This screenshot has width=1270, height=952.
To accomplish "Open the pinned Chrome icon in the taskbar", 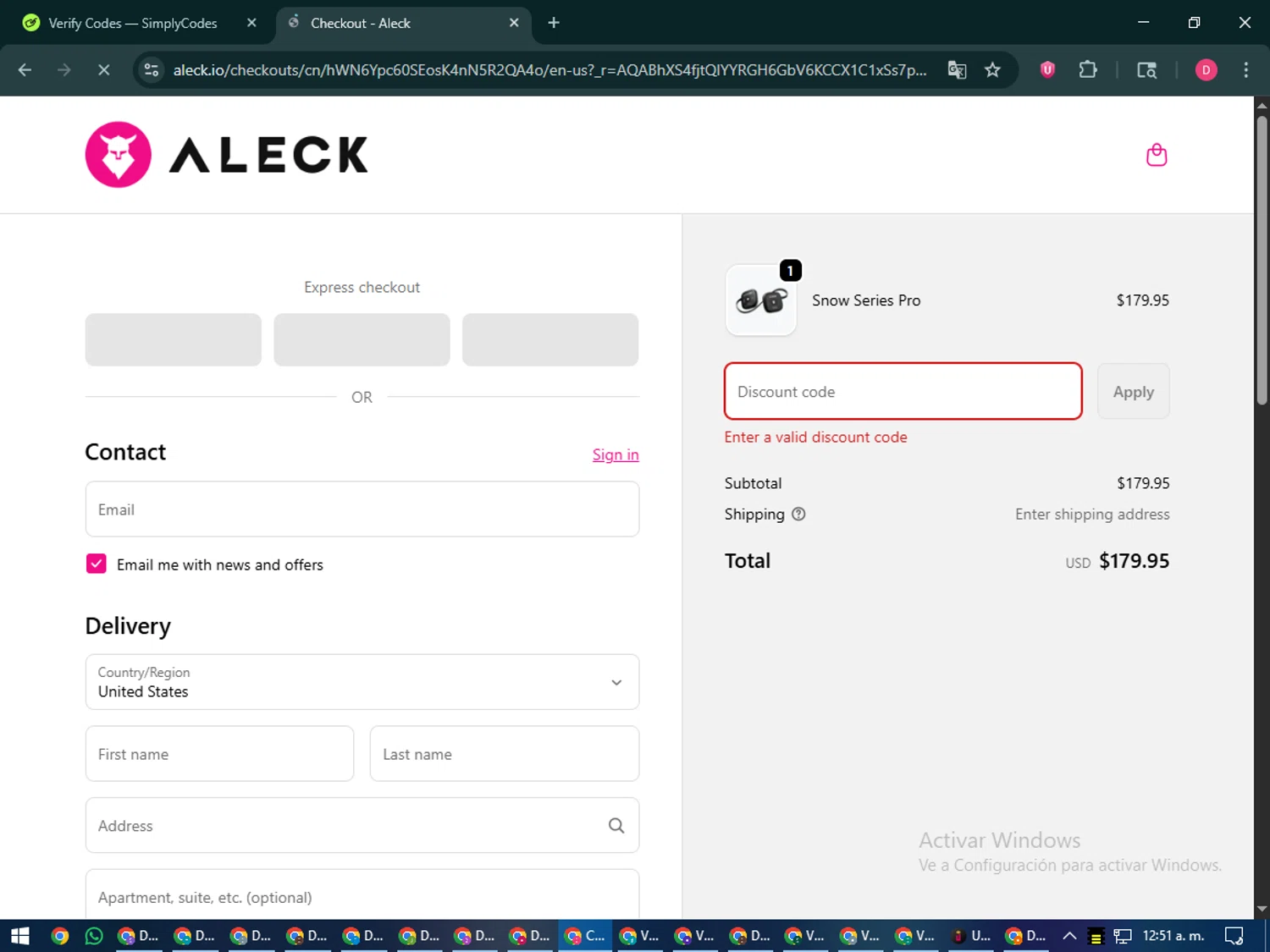I will [59, 936].
